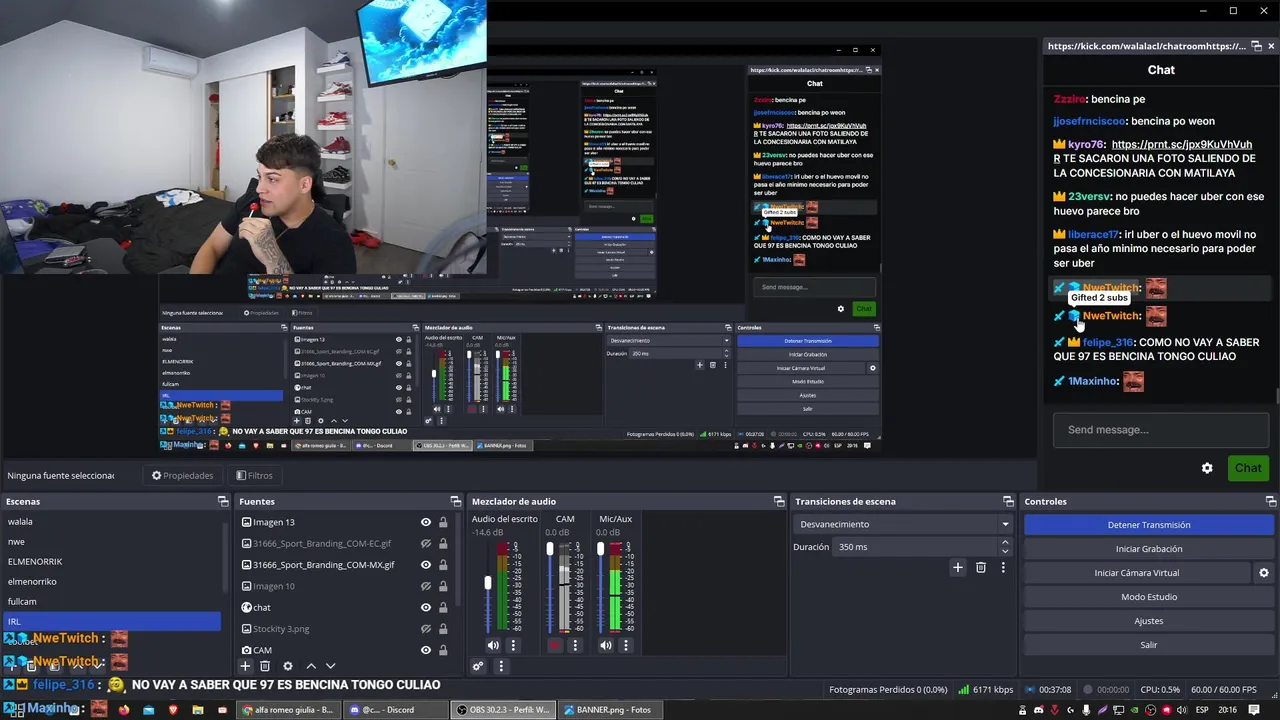Focus the Send message chat input
Image resolution: width=1280 pixels, height=720 pixels.
click(x=1160, y=430)
